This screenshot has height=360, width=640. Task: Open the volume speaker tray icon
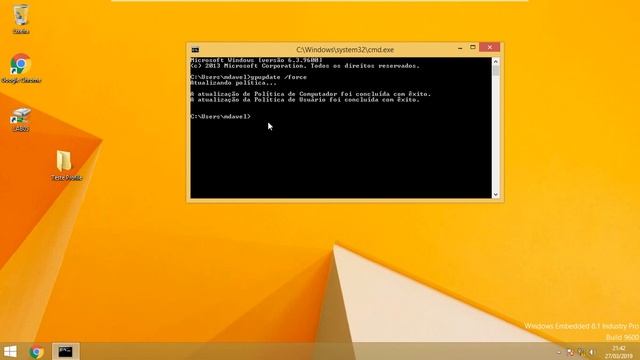591,352
